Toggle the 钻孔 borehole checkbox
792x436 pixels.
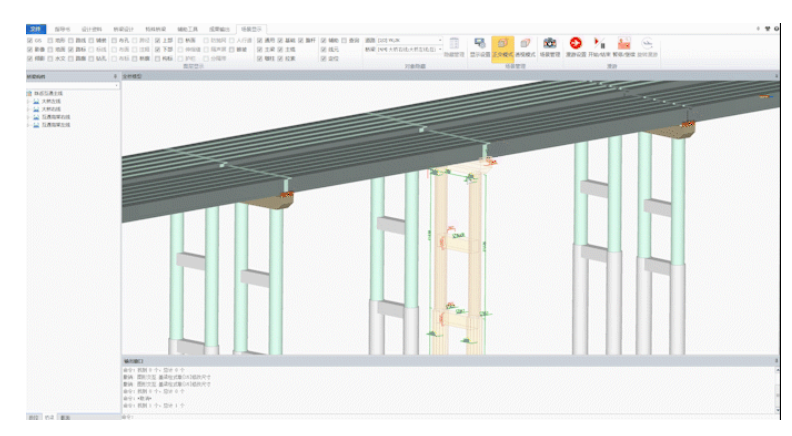click(91, 59)
